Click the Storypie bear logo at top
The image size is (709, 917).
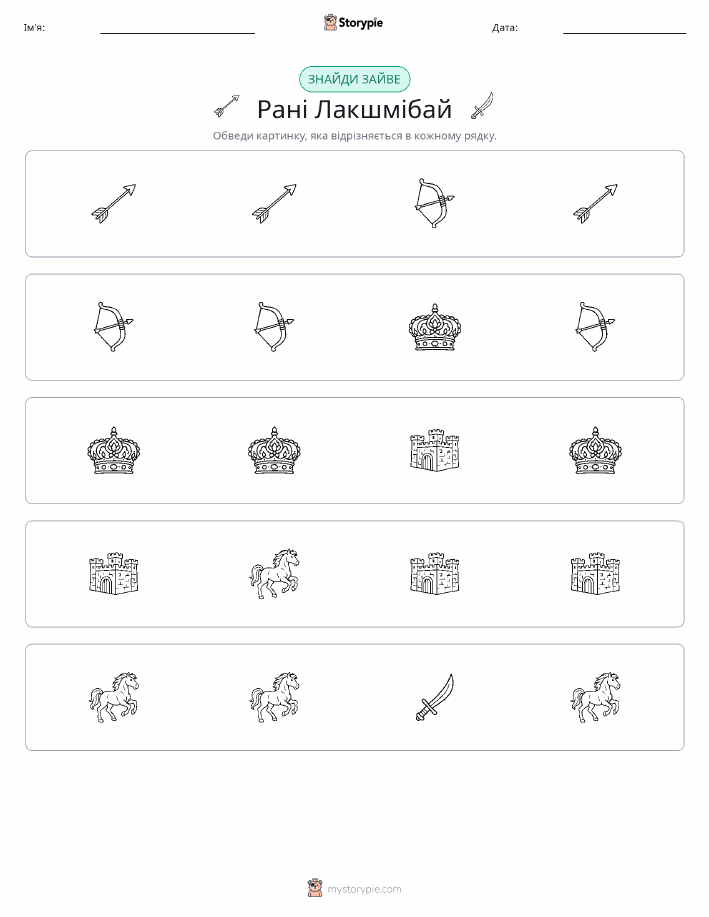pyautogui.click(x=330, y=23)
